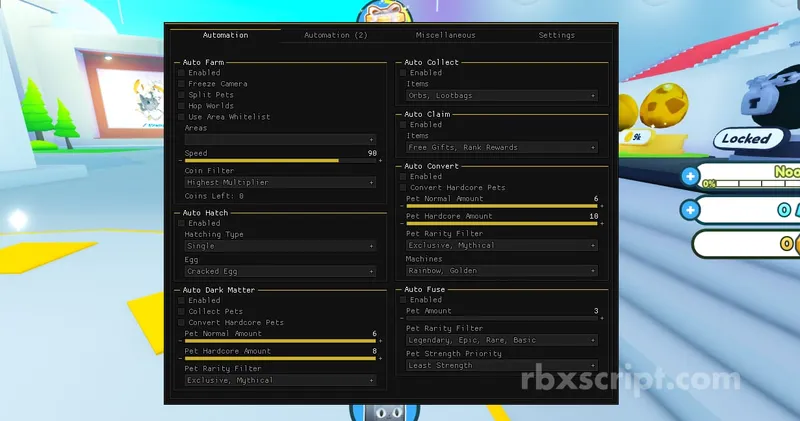The image size is (800, 421).
Task: Toggle Freeze Camera option
Action: 181,84
